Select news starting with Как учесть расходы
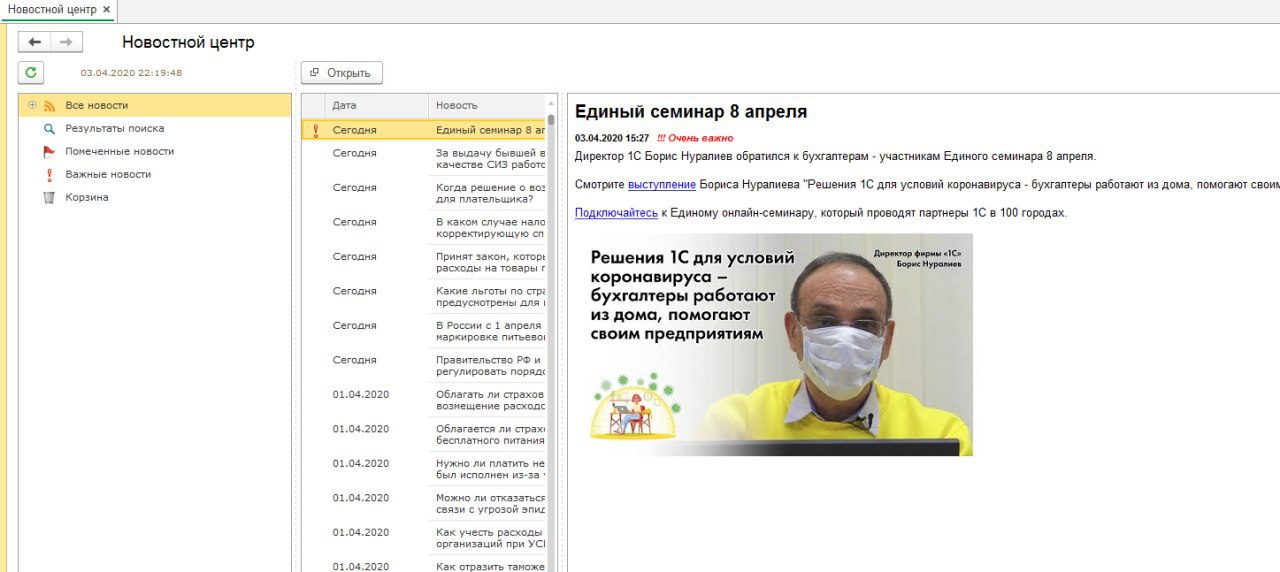Screen dimensions: 1280x572 coord(424,538)
